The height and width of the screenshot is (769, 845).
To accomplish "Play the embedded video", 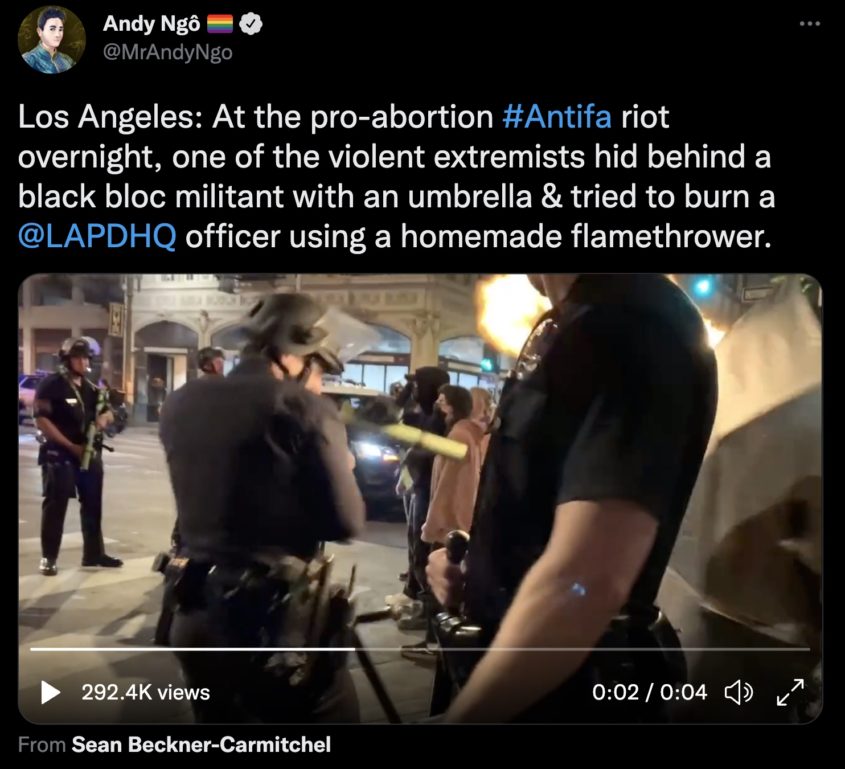I will click(x=51, y=692).
